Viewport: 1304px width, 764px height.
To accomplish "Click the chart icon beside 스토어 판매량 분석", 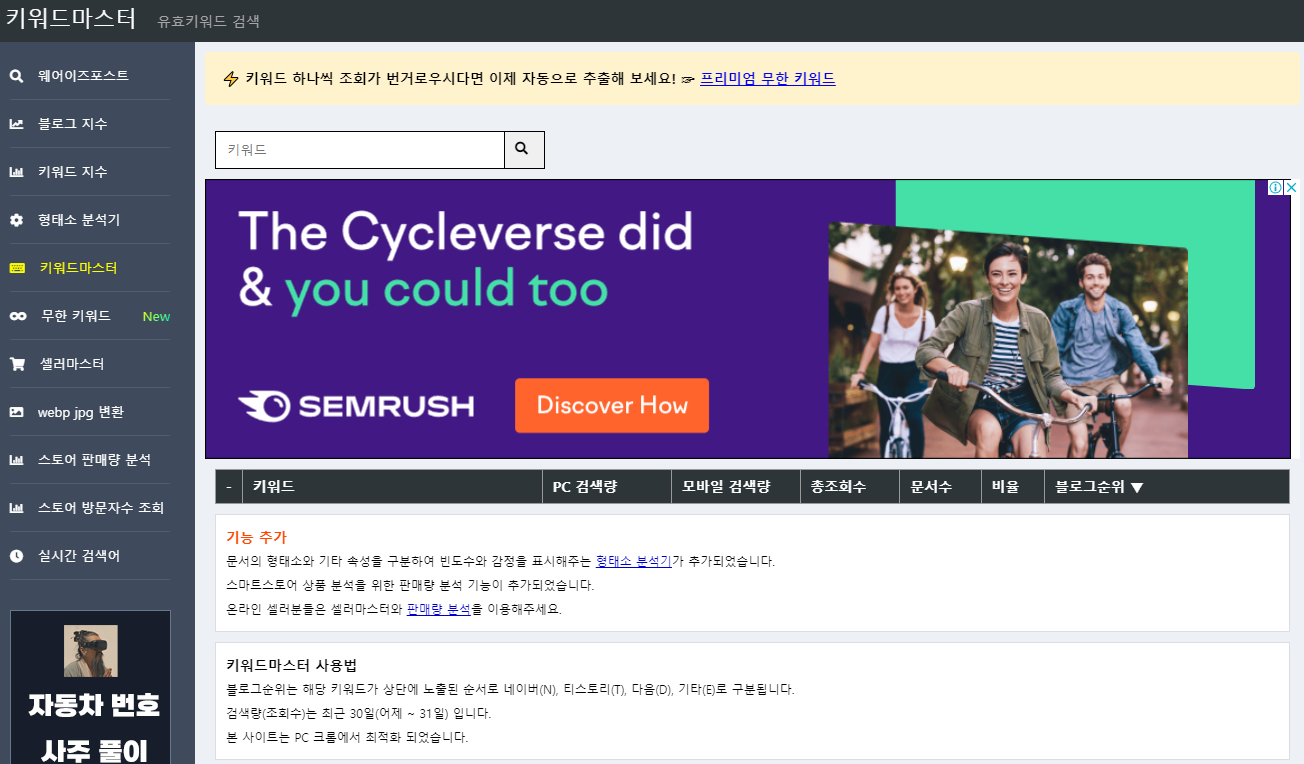I will [x=16, y=460].
